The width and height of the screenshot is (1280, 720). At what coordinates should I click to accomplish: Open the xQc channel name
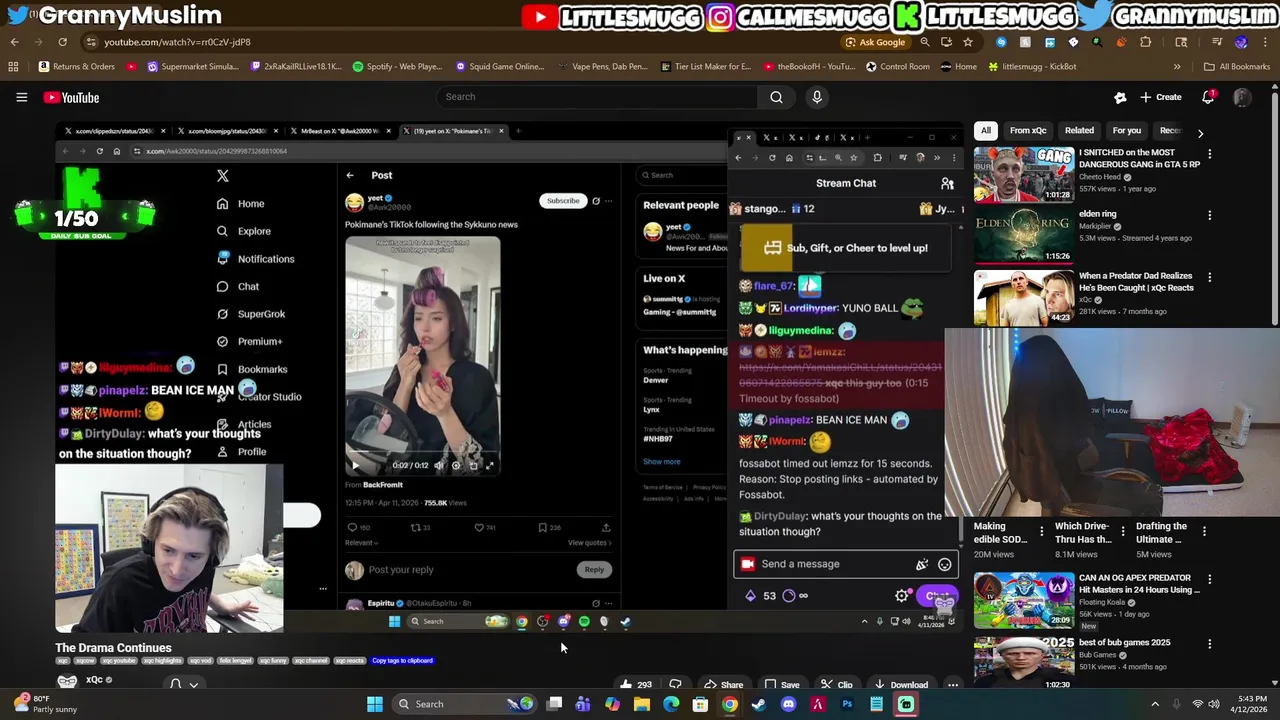point(94,680)
